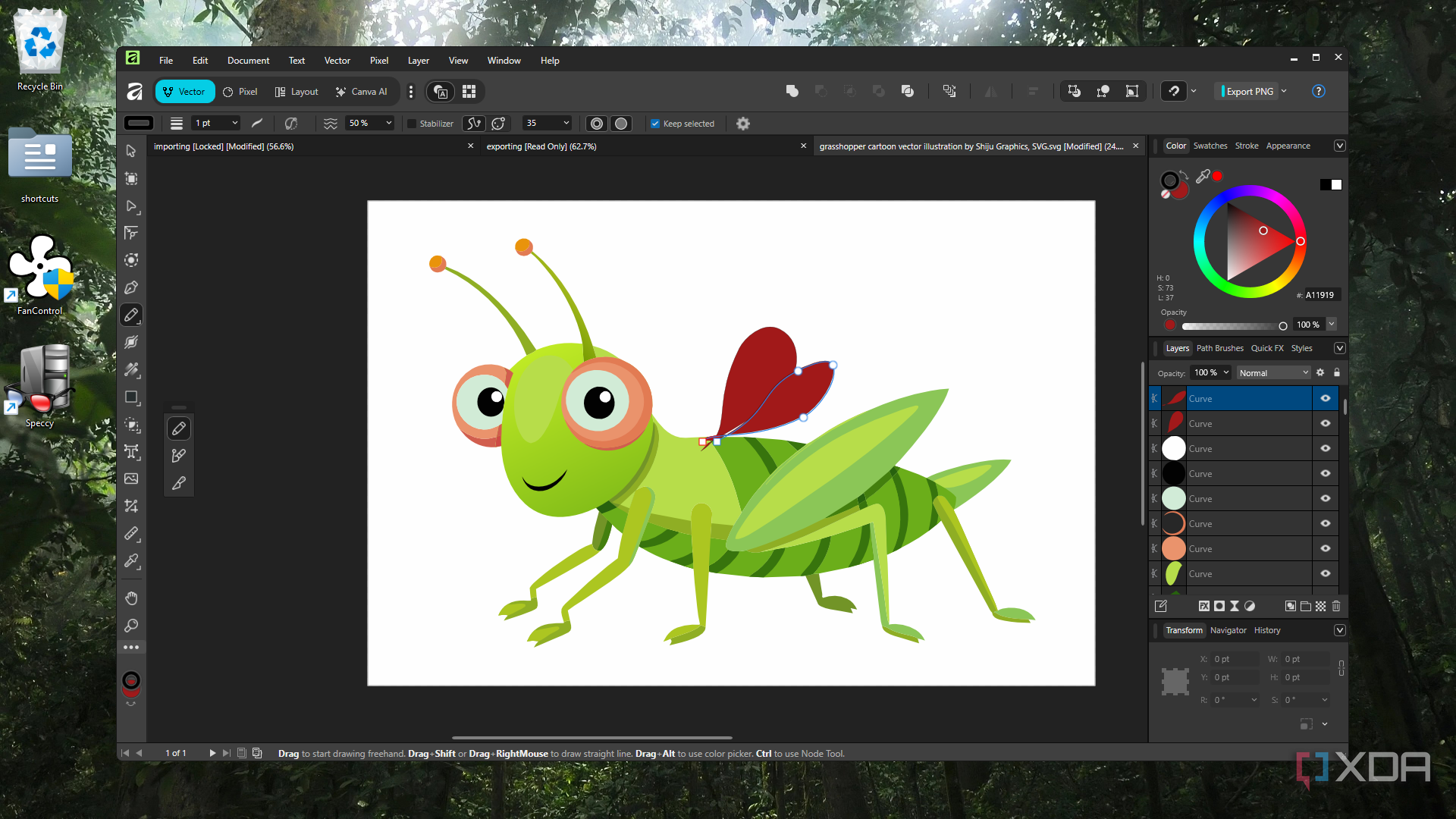Click the layer lock icon

1337,372
